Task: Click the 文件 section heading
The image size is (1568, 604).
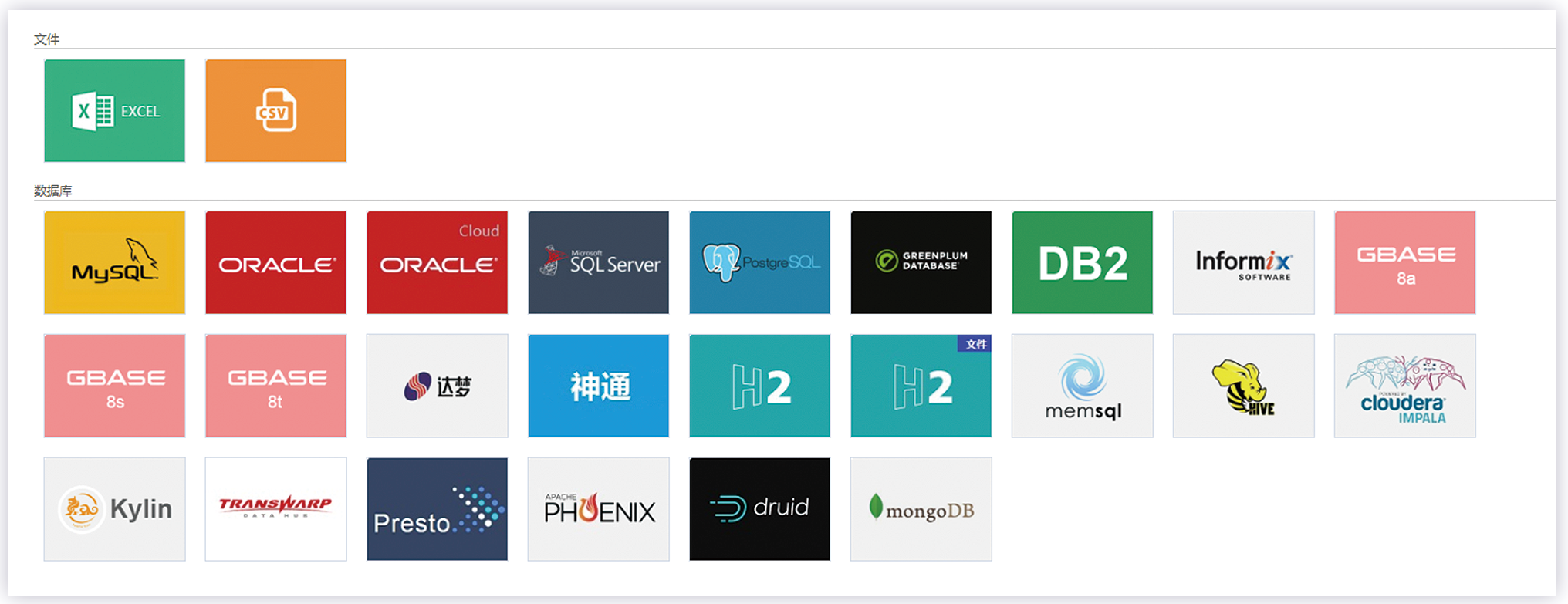Action: point(46,39)
